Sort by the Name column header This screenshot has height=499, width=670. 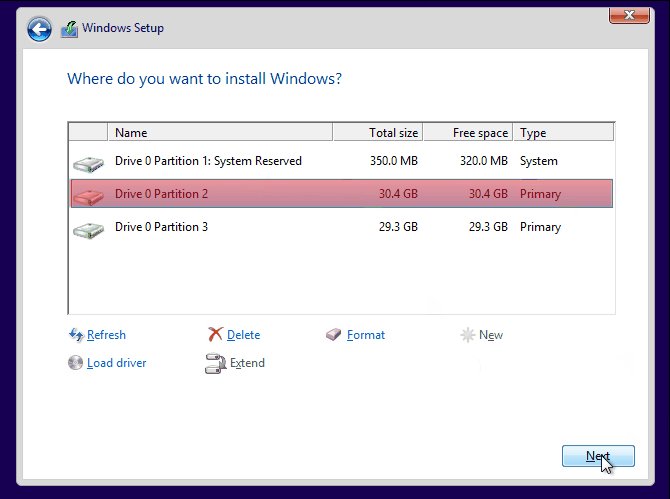pyautogui.click(x=220, y=132)
